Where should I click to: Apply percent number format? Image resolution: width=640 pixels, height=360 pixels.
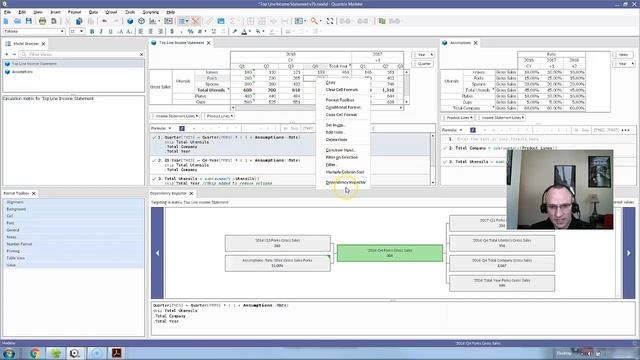[191, 31]
